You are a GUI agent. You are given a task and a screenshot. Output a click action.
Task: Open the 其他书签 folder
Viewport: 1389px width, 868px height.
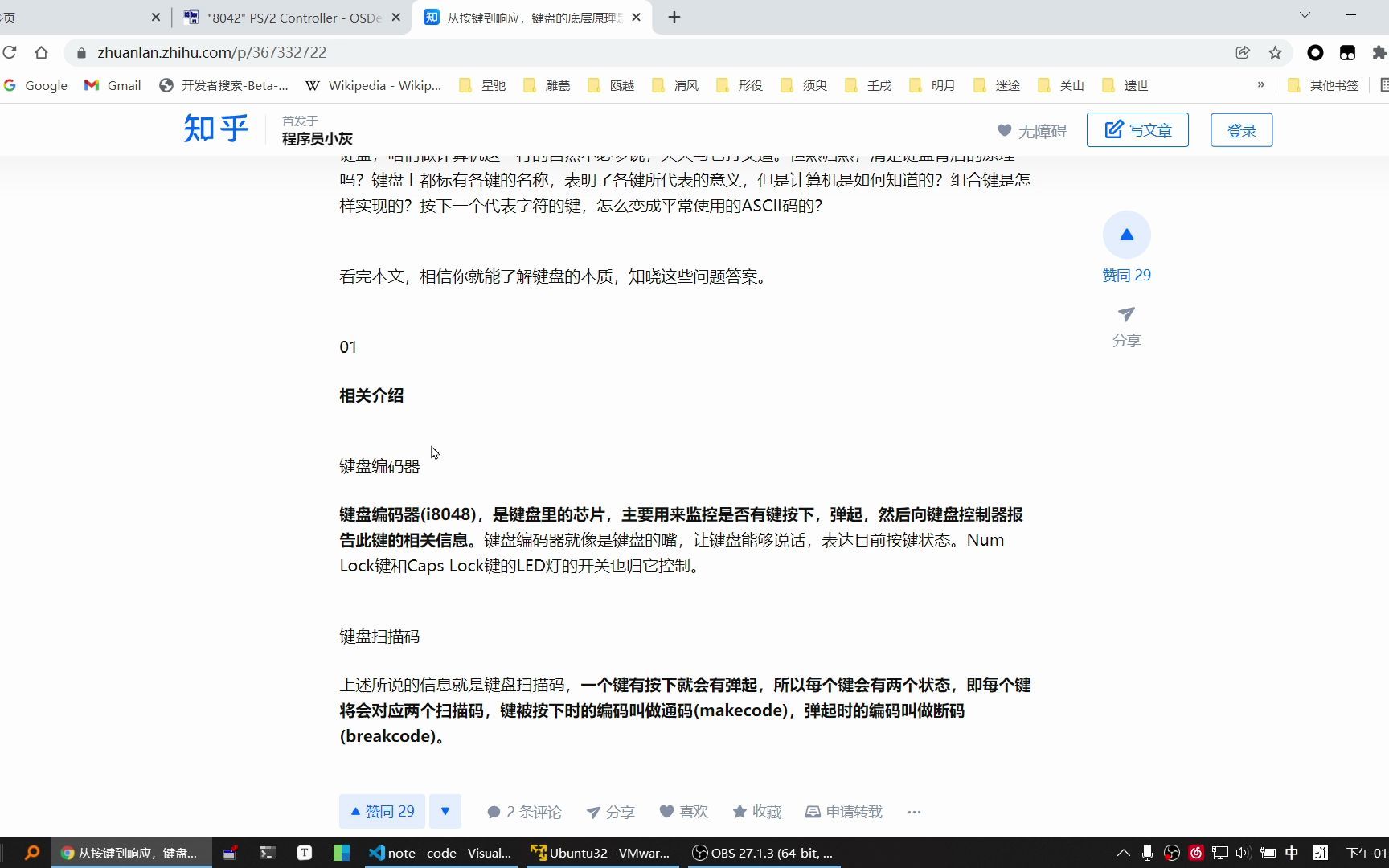point(1323,85)
